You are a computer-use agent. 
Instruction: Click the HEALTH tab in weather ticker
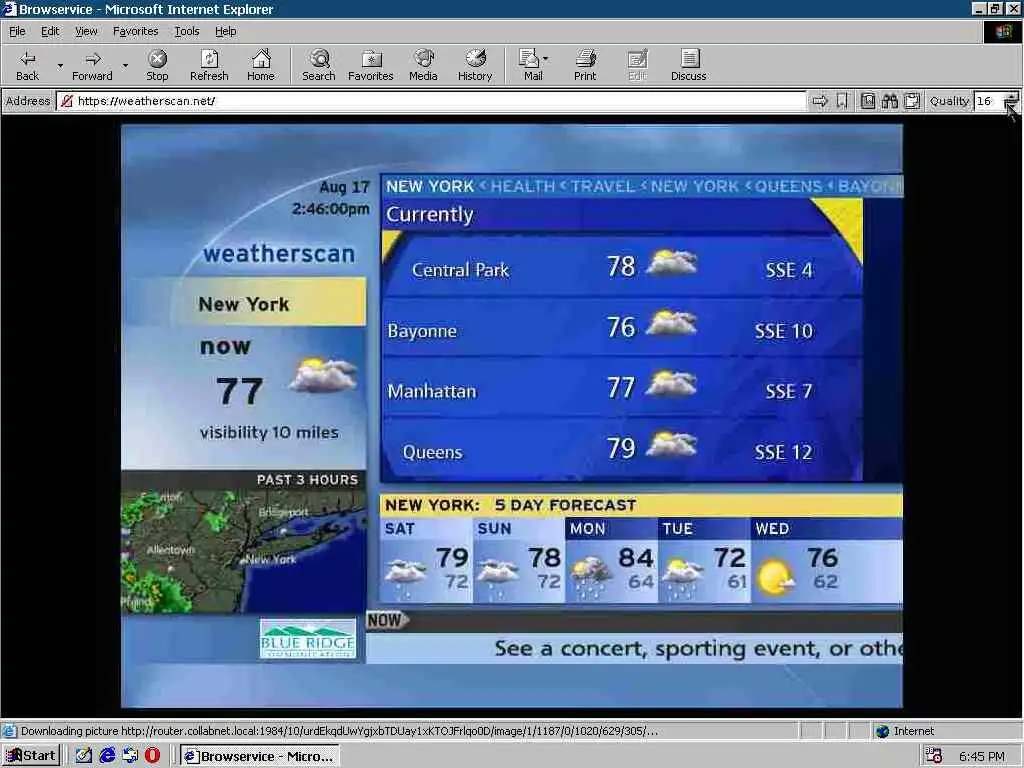pos(522,186)
